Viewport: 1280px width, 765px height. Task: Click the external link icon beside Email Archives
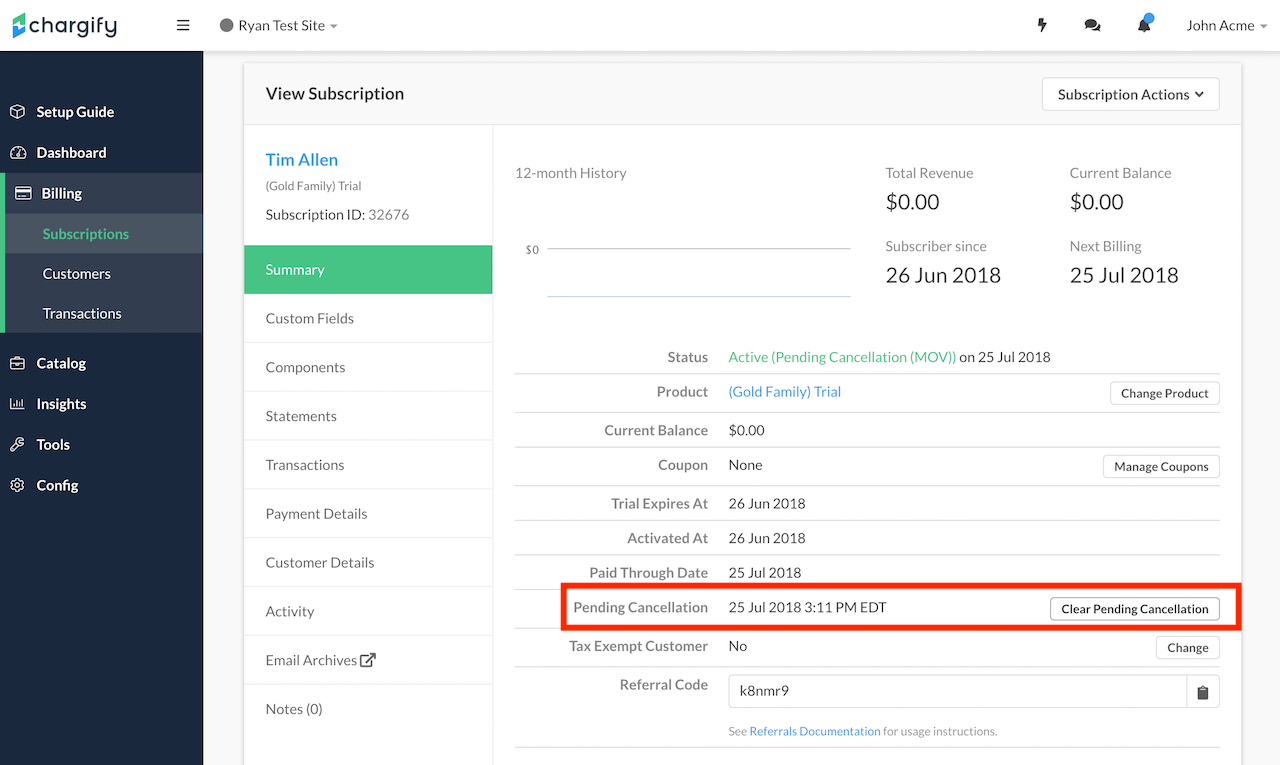click(x=368, y=660)
